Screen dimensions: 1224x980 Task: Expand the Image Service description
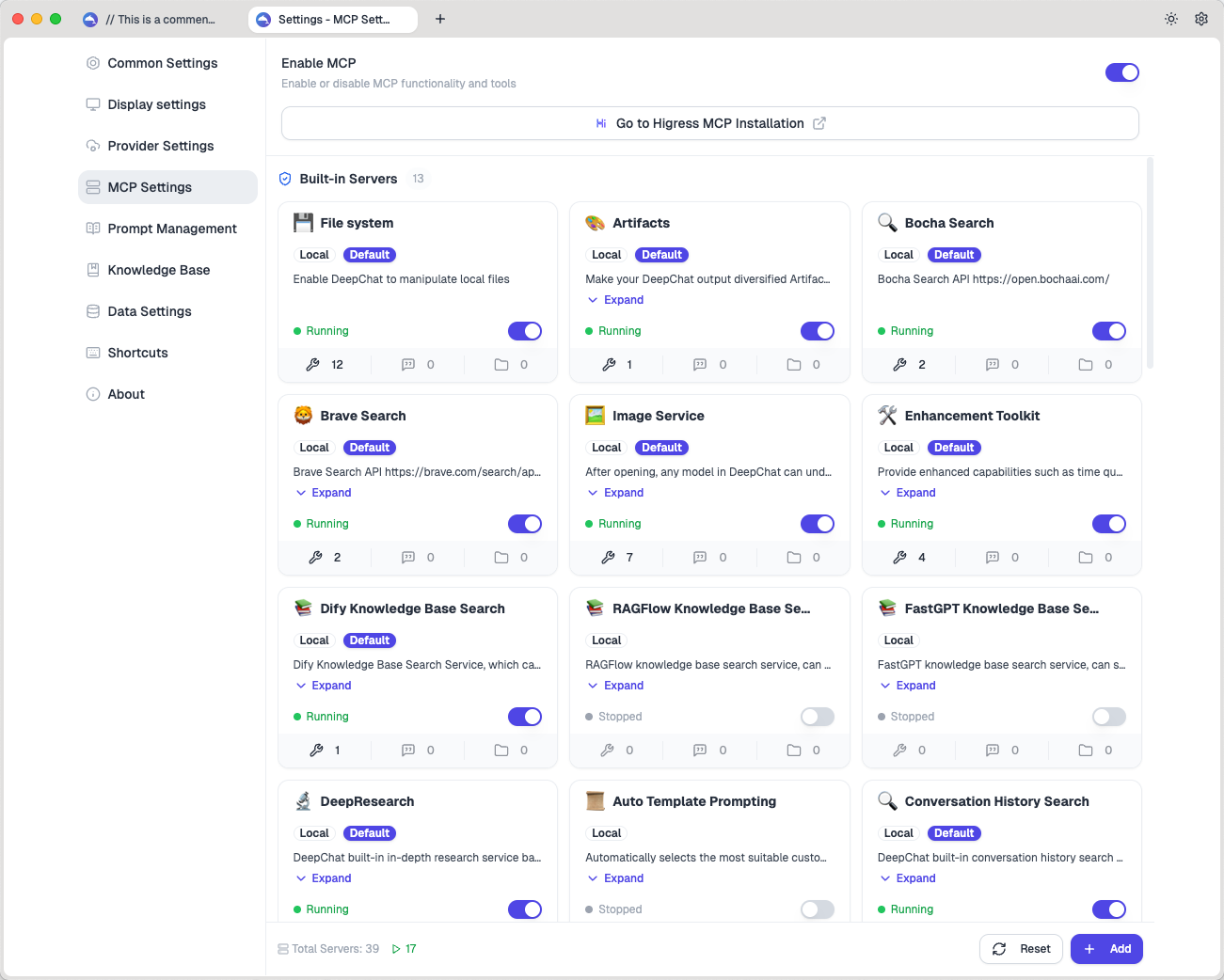615,493
